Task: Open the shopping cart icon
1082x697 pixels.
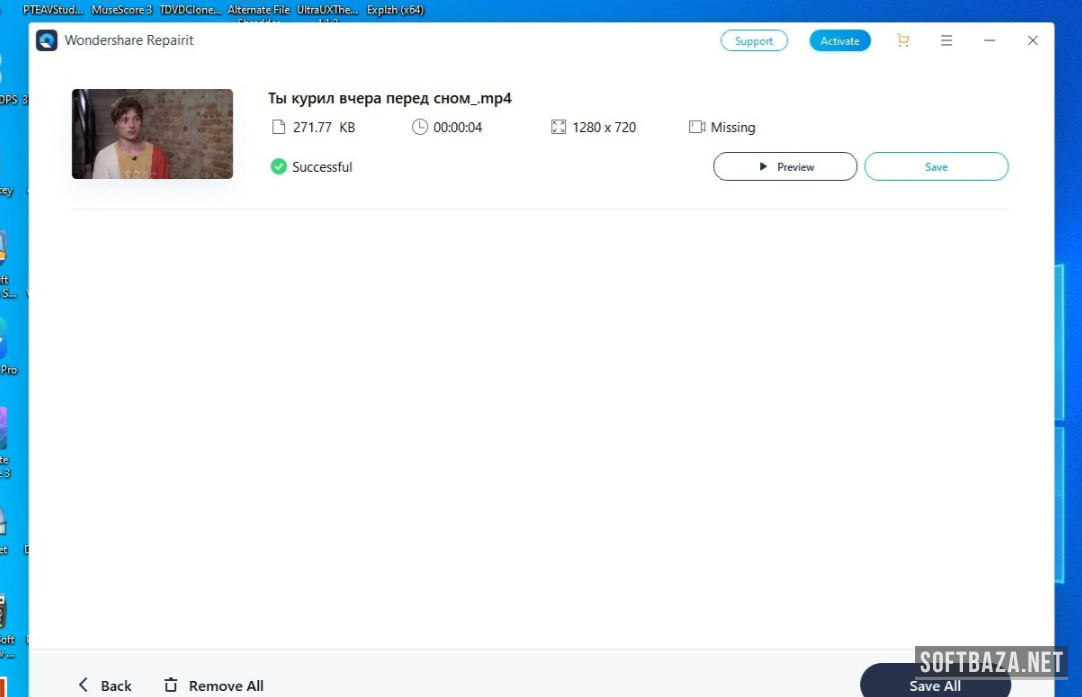Action: [x=903, y=41]
